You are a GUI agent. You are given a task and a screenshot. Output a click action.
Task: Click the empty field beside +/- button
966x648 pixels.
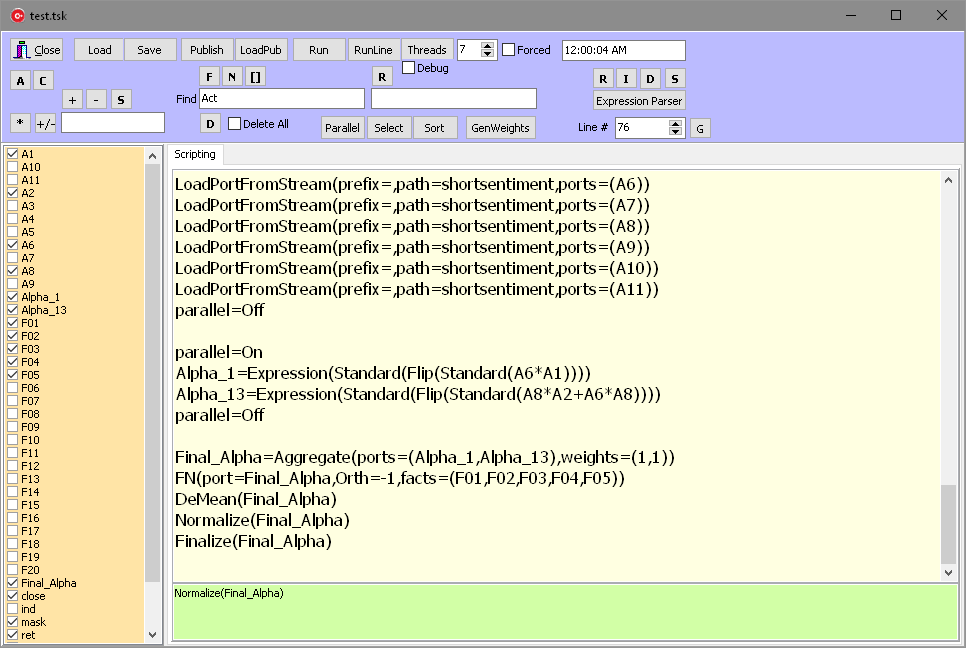click(113, 123)
